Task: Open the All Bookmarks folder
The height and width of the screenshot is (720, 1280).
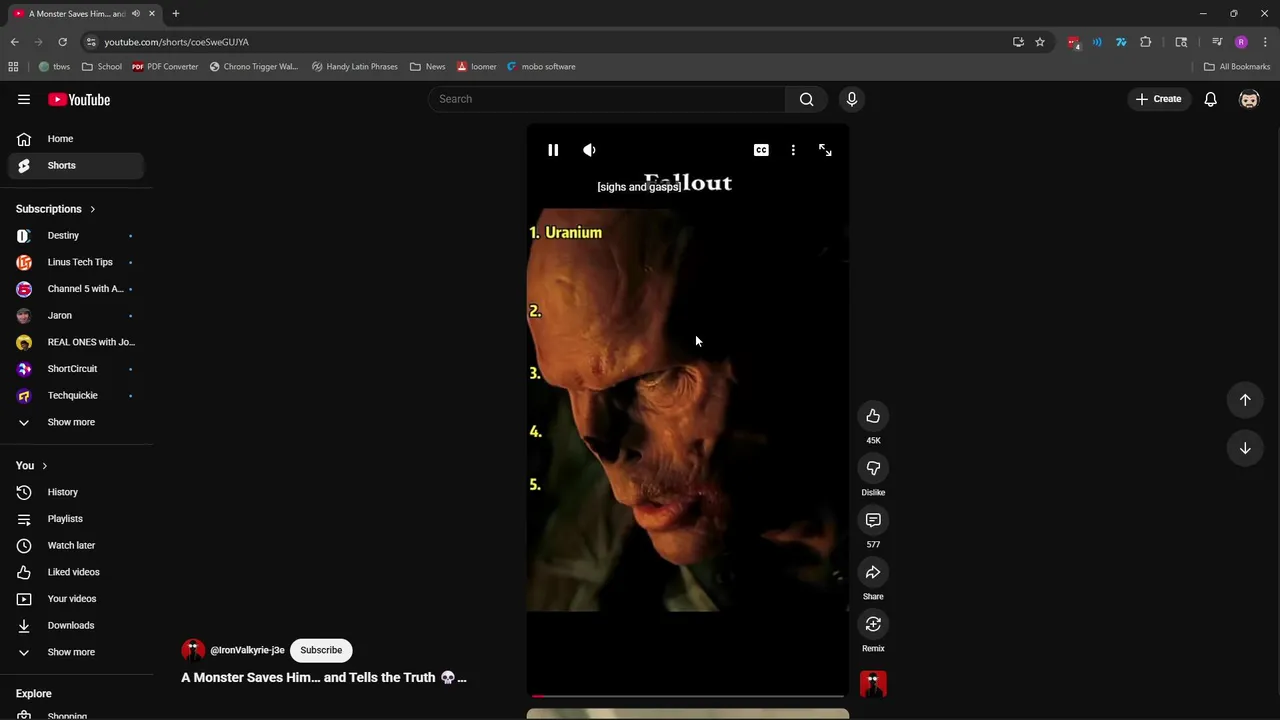Action: click(1237, 67)
